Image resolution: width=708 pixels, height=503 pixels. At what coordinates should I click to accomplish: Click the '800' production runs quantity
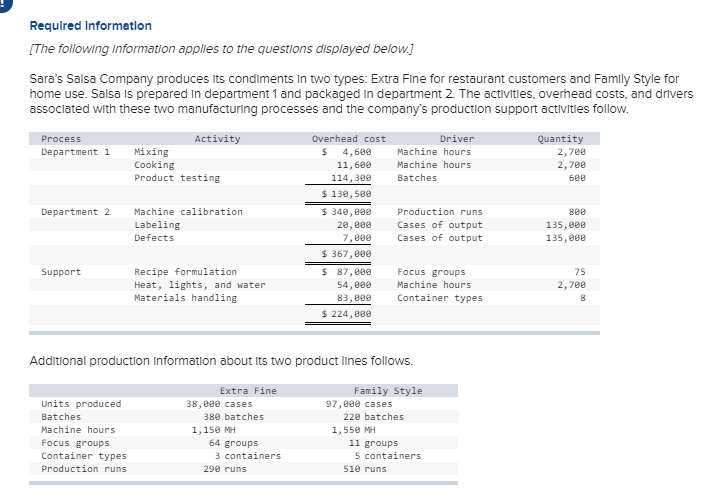tap(577, 212)
